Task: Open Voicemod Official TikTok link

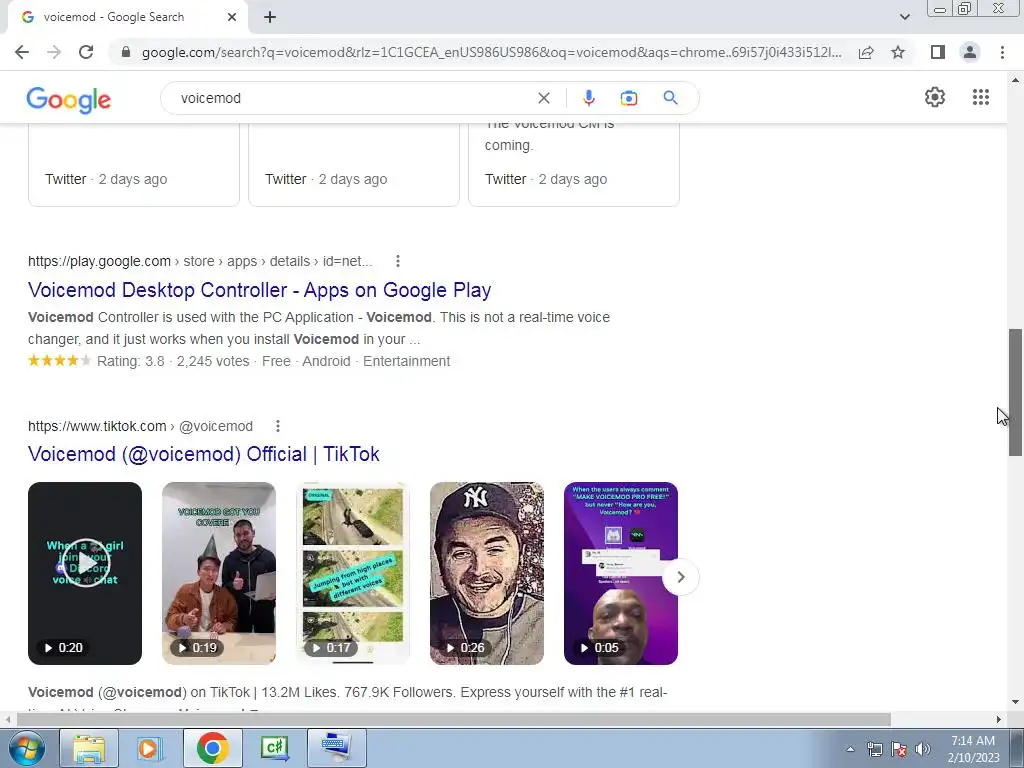Action: point(204,454)
